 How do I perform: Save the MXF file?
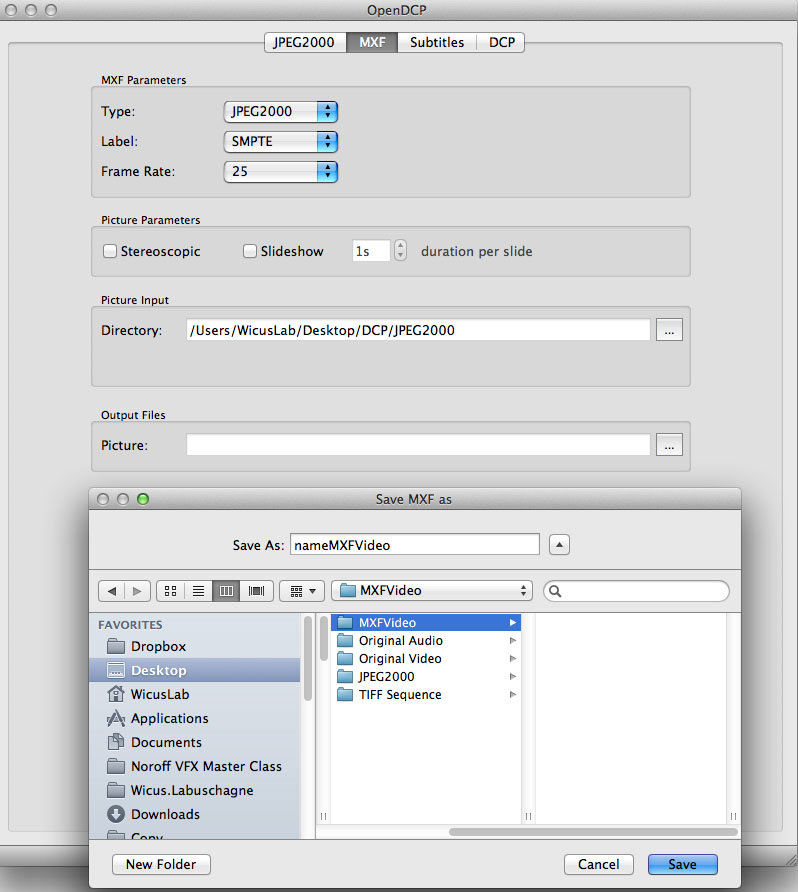click(x=683, y=864)
